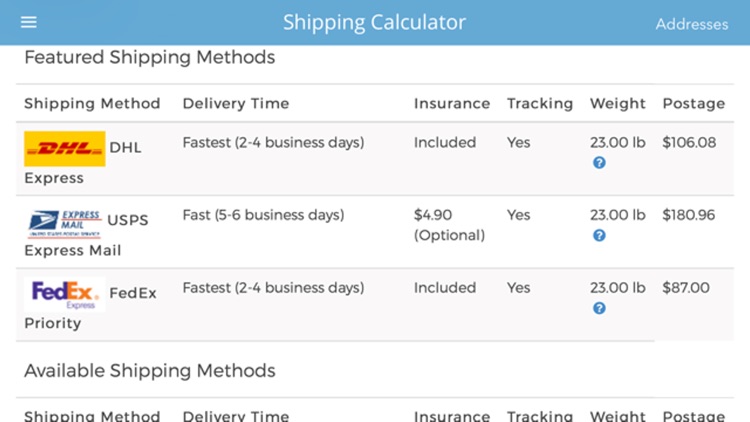The image size is (750, 422).
Task: Click the DHL $106.08 postage amount
Action: (689, 142)
